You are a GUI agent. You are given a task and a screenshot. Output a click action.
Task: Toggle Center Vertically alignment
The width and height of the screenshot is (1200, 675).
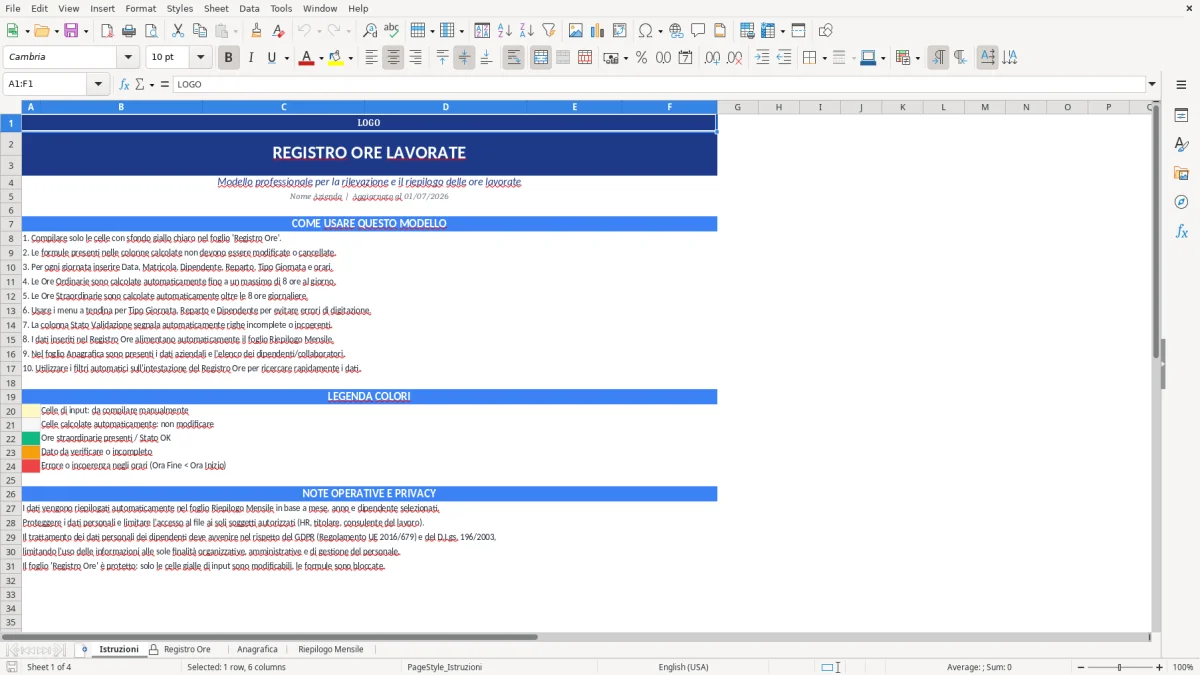coord(464,58)
